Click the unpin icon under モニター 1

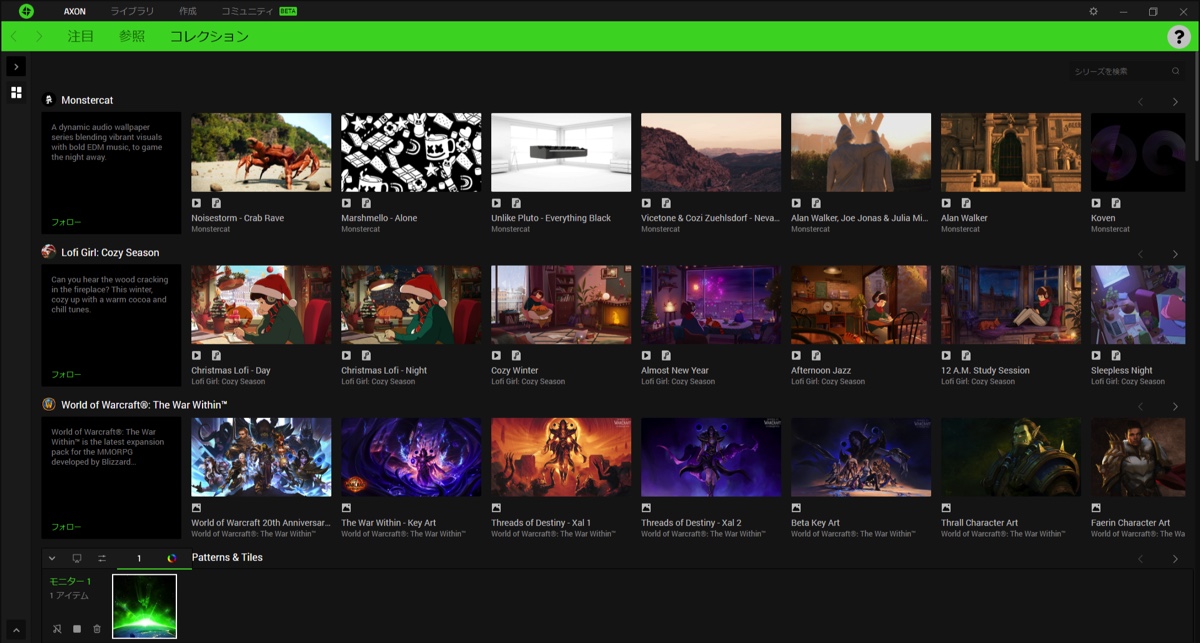(x=57, y=629)
